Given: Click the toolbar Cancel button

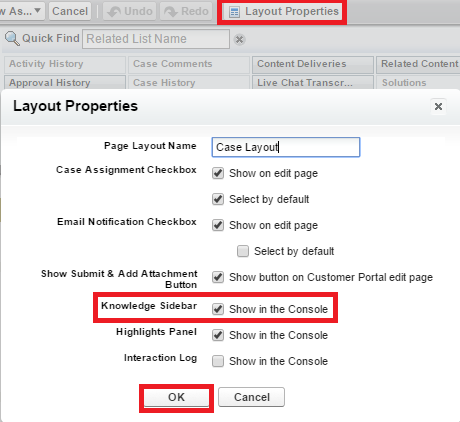Looking at the screenshot, I should point(70,11).
